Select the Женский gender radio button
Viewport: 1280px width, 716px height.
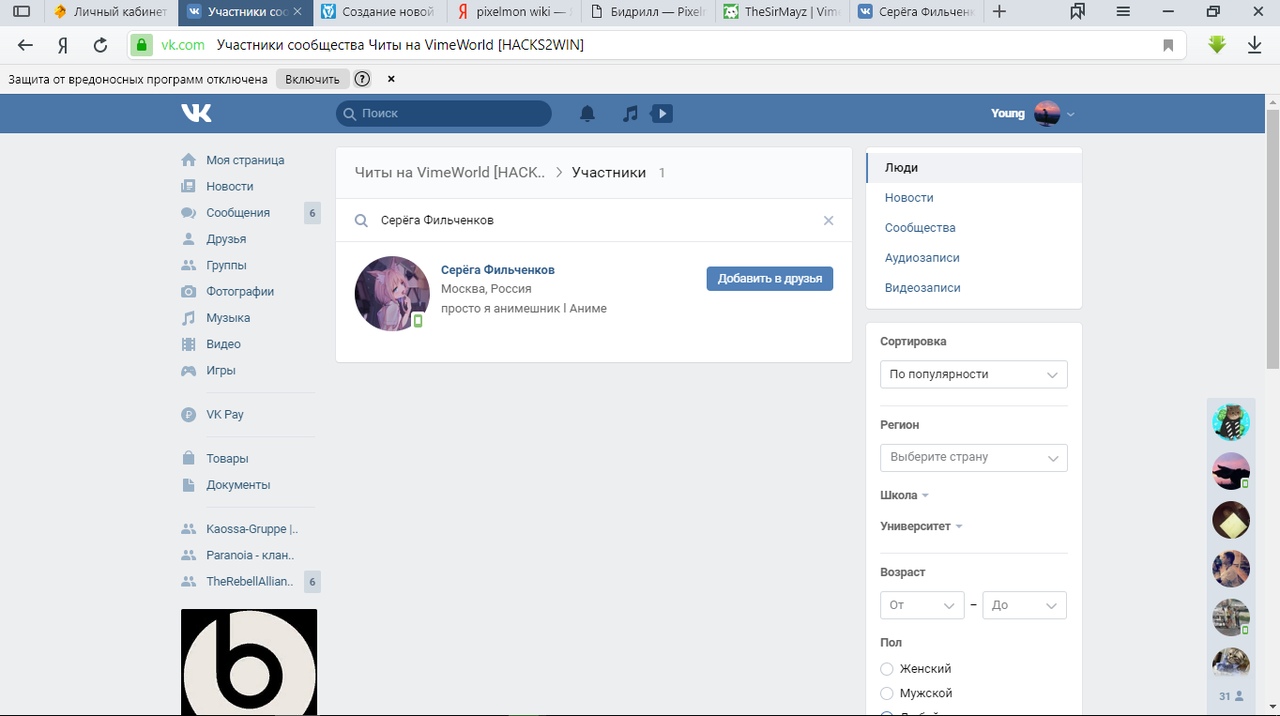[x=887, y=669]
